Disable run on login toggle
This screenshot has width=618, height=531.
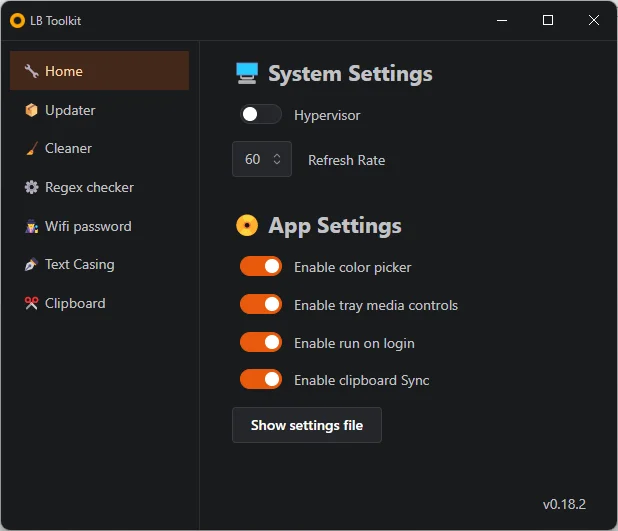(261, 342)
